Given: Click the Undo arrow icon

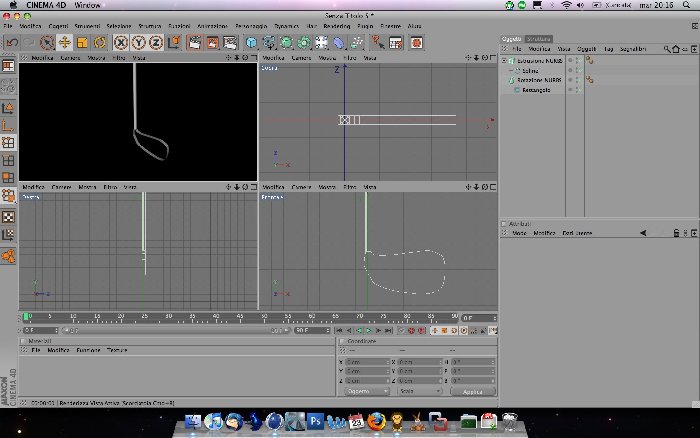Looking at the screenshot, I should pos(12,43).
